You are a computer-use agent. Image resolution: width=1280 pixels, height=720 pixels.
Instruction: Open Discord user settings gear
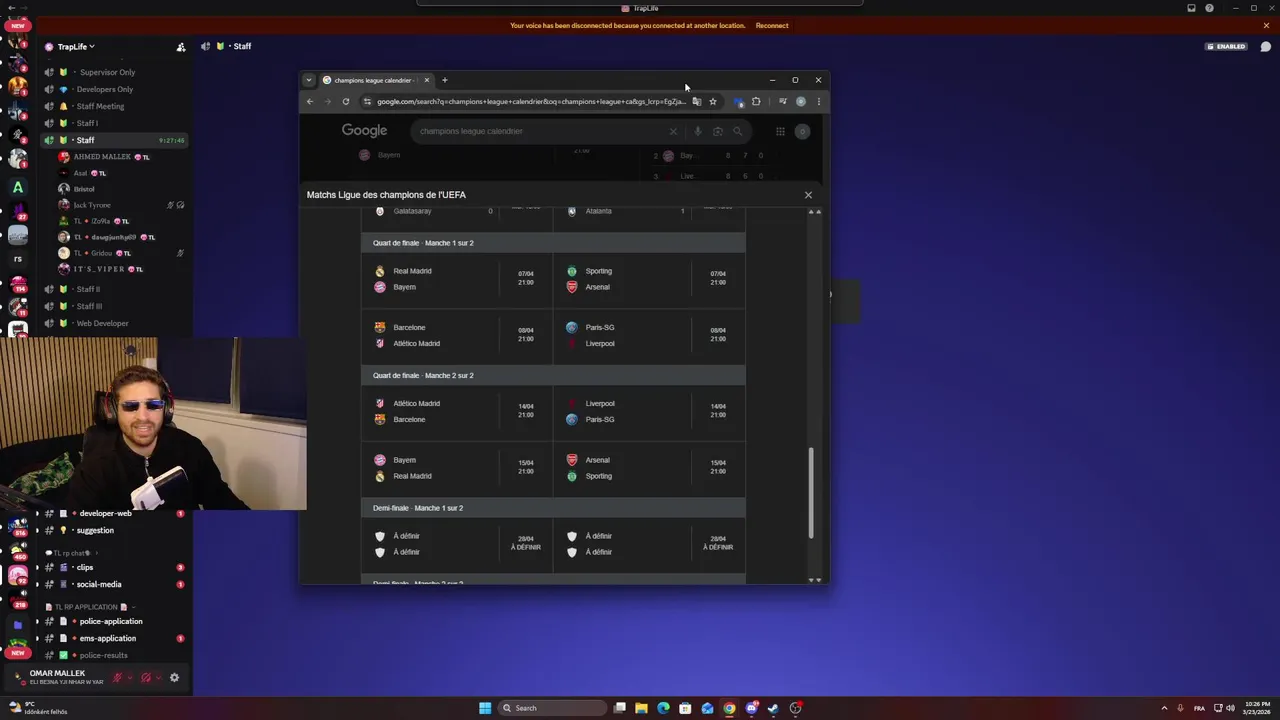[x=174, y=677]
